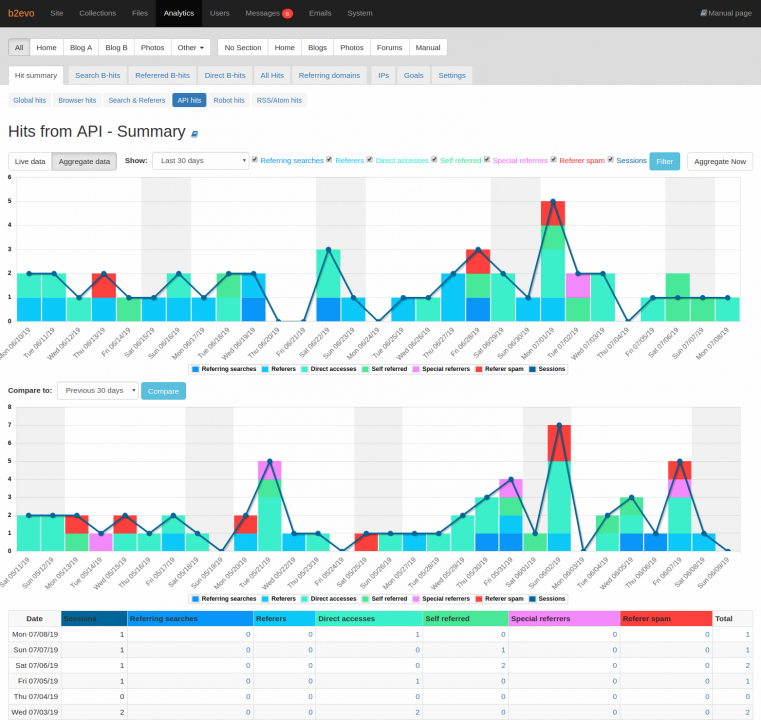Open the Files menu
Image resolution: width=761 pixels, height=720 pixels.
coord(140,13)
